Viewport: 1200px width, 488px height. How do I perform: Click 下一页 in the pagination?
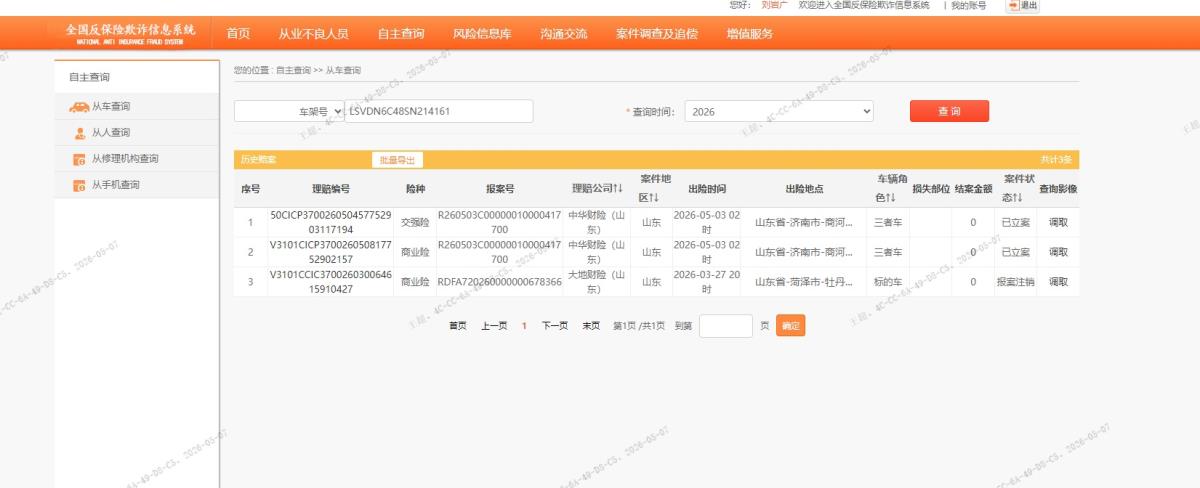(x=555, y=326)
